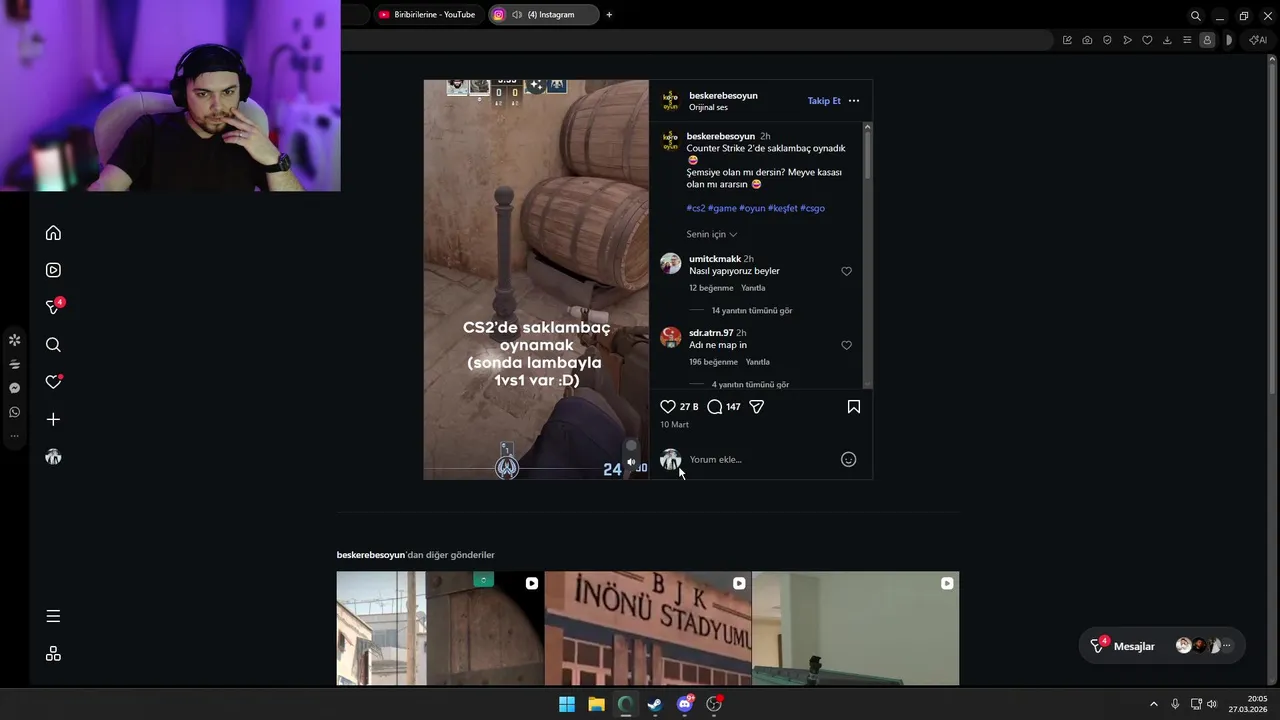Screen dimensions: 1280x720
Task: Open post options three-dot menu
Action: pos(853,101)
